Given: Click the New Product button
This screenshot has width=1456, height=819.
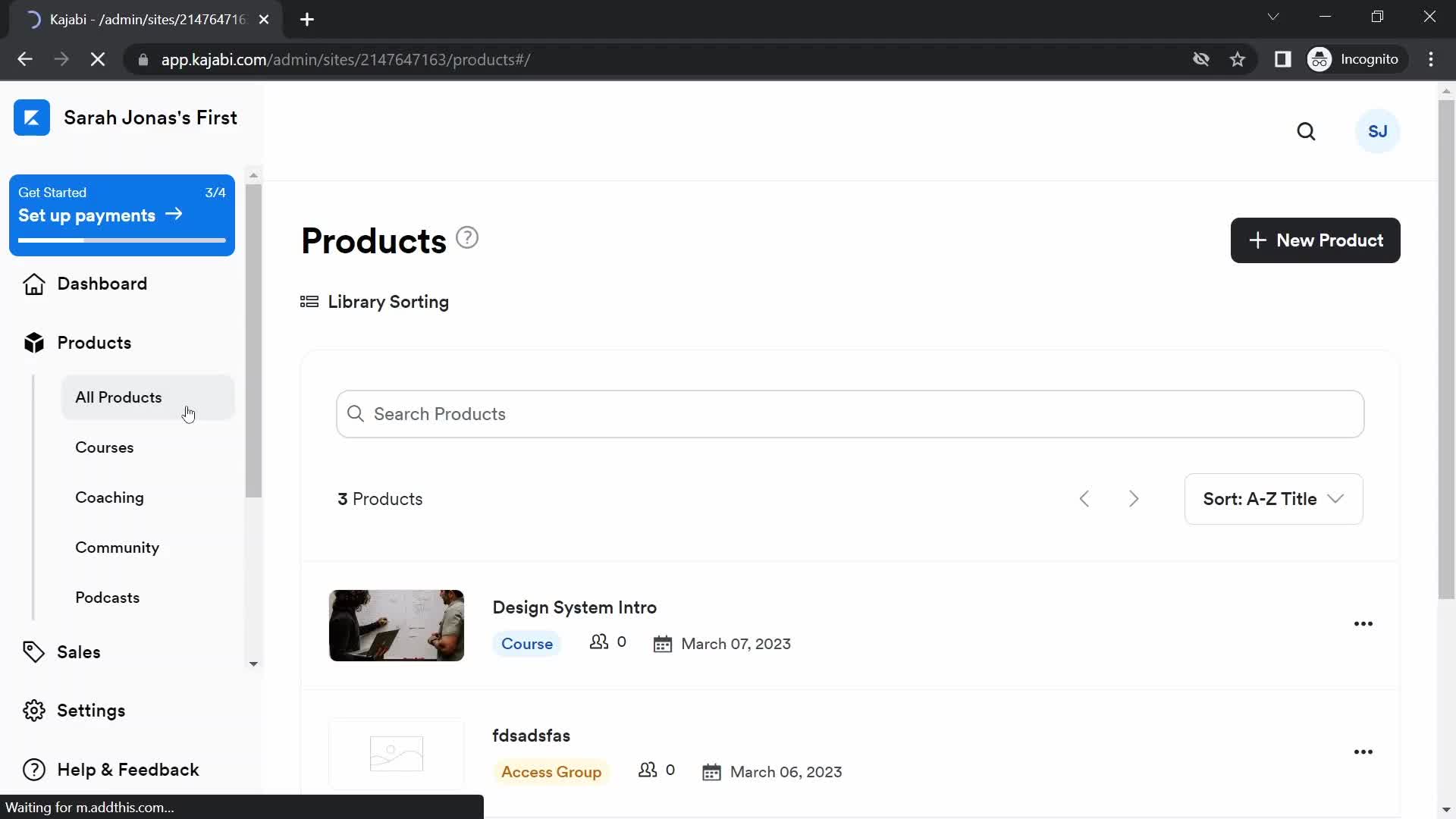Looking at the screenshot, I should 1315,240.
